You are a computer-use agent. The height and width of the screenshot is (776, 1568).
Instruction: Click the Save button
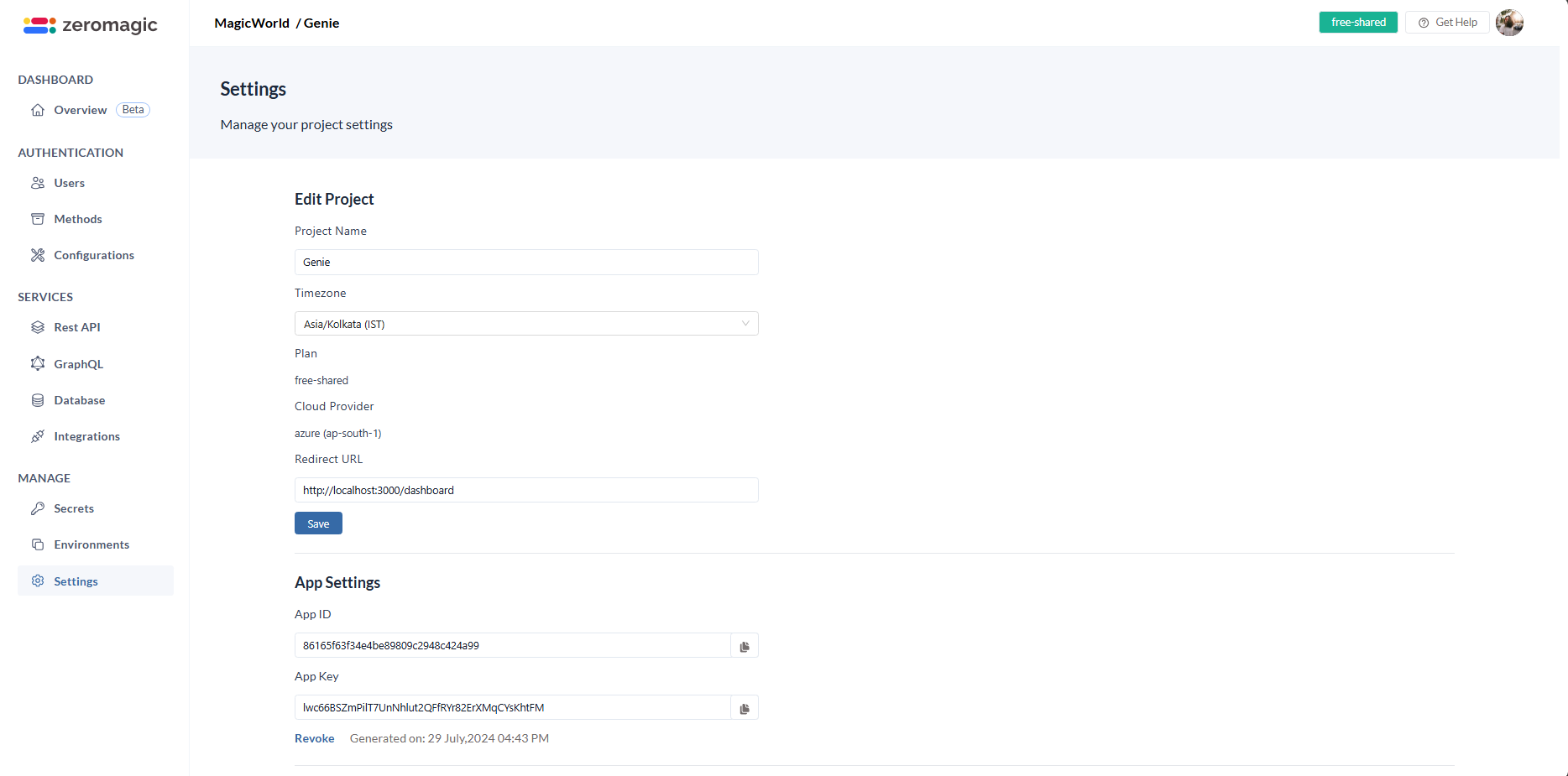click(x=318, y=523)
